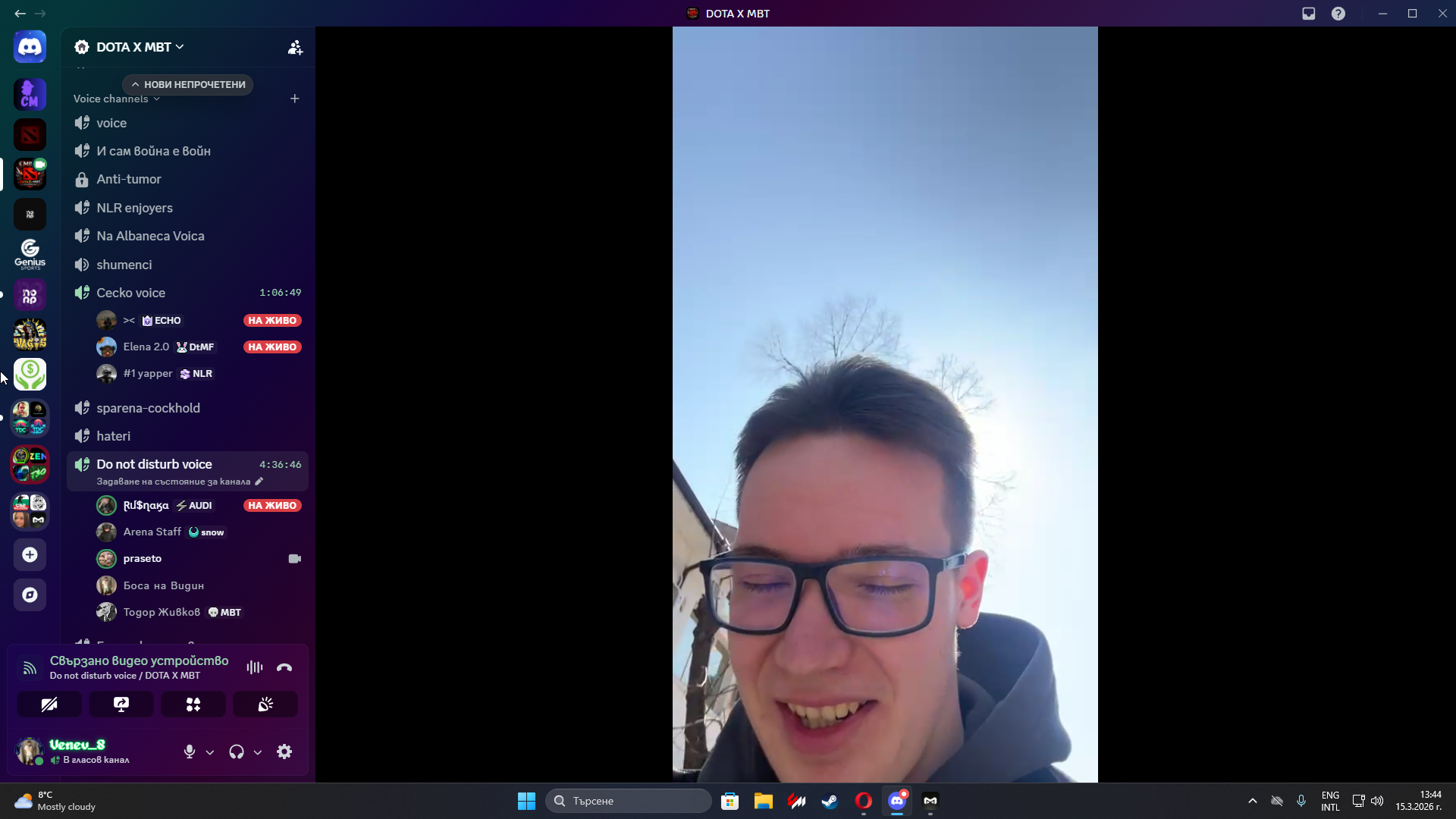Open Venev_8 user profile avatar

(30, 751)
